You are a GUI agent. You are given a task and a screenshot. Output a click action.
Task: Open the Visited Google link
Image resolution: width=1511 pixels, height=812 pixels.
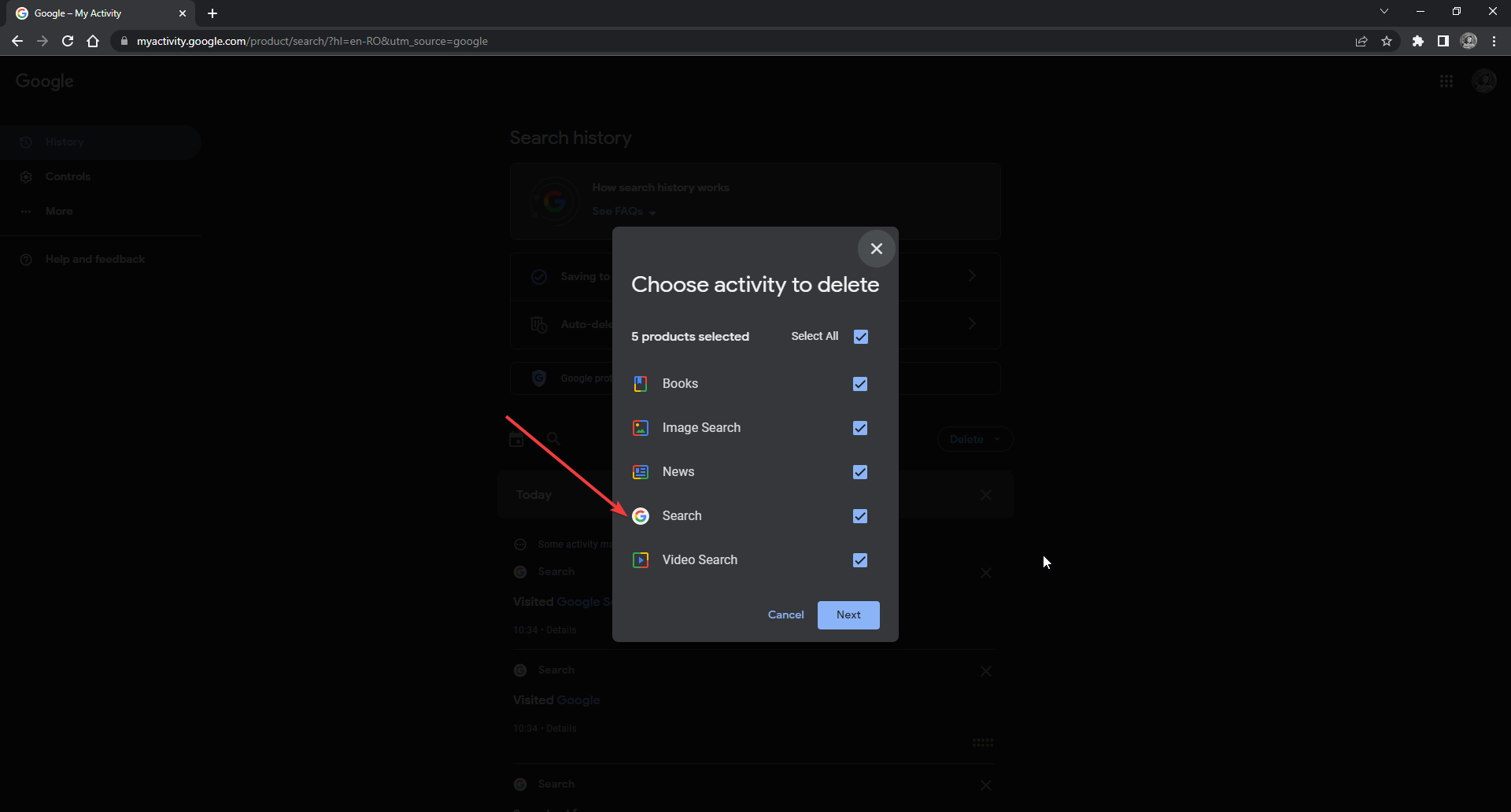(x=578, y=699)
